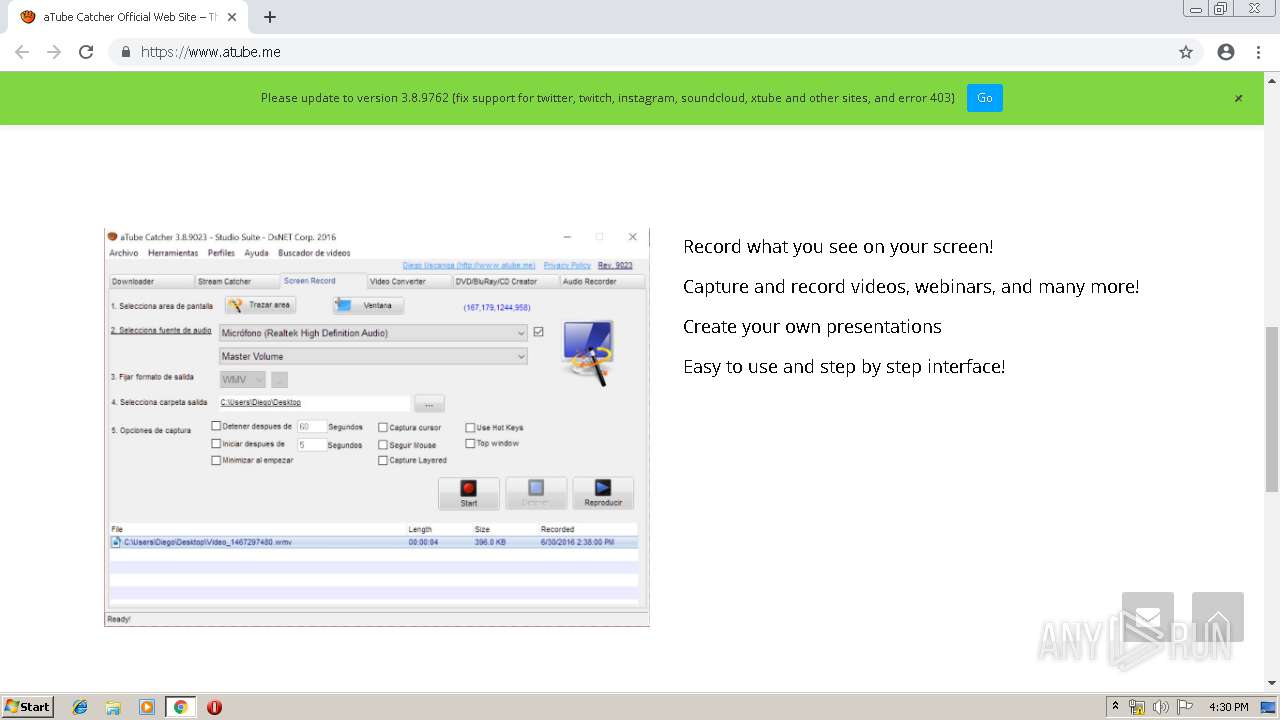Open Archivo menu in the aTube screenshot

click(123, 253)
